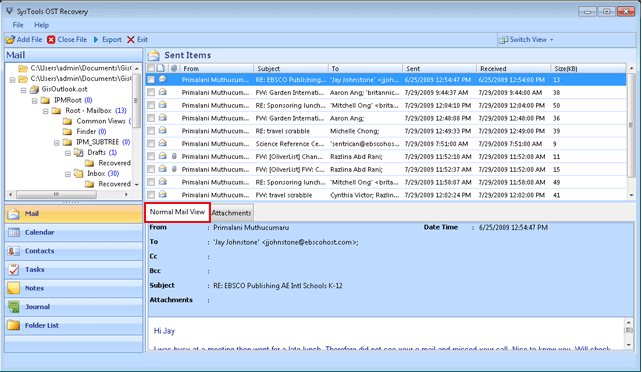Click the Switch View icon

503,40
